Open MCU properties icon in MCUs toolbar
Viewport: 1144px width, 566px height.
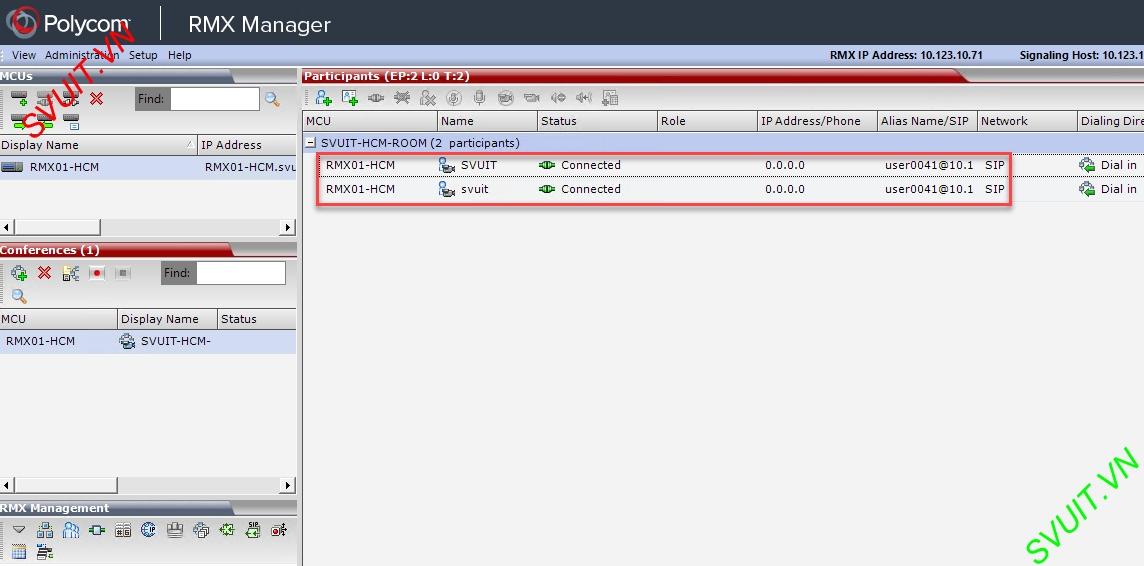[71, 120]
